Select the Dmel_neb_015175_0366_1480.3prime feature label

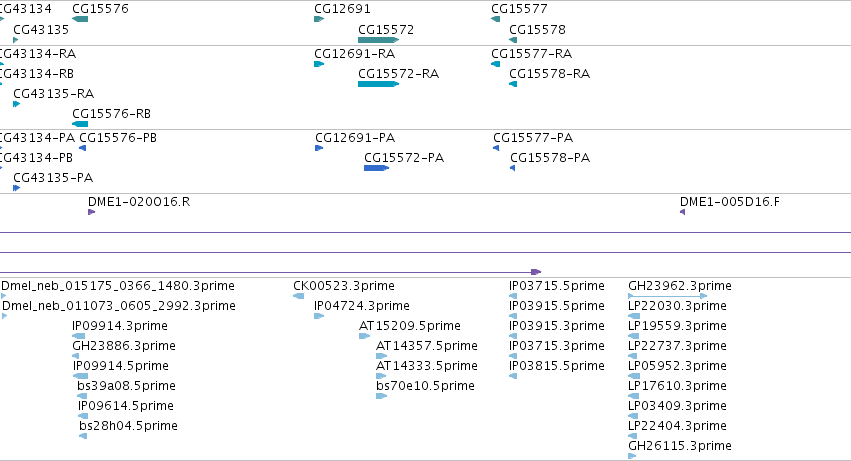(118, 286)
